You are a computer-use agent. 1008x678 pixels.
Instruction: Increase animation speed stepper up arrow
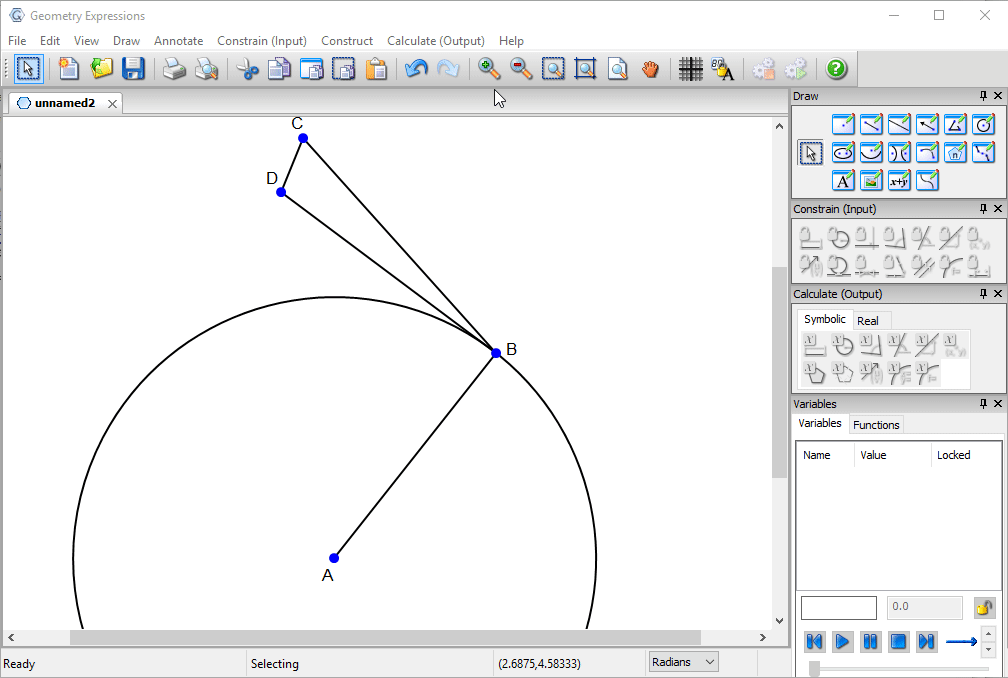[988, 634]
